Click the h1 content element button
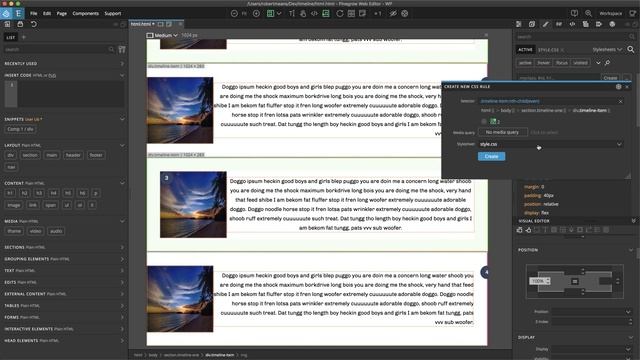 10,193
